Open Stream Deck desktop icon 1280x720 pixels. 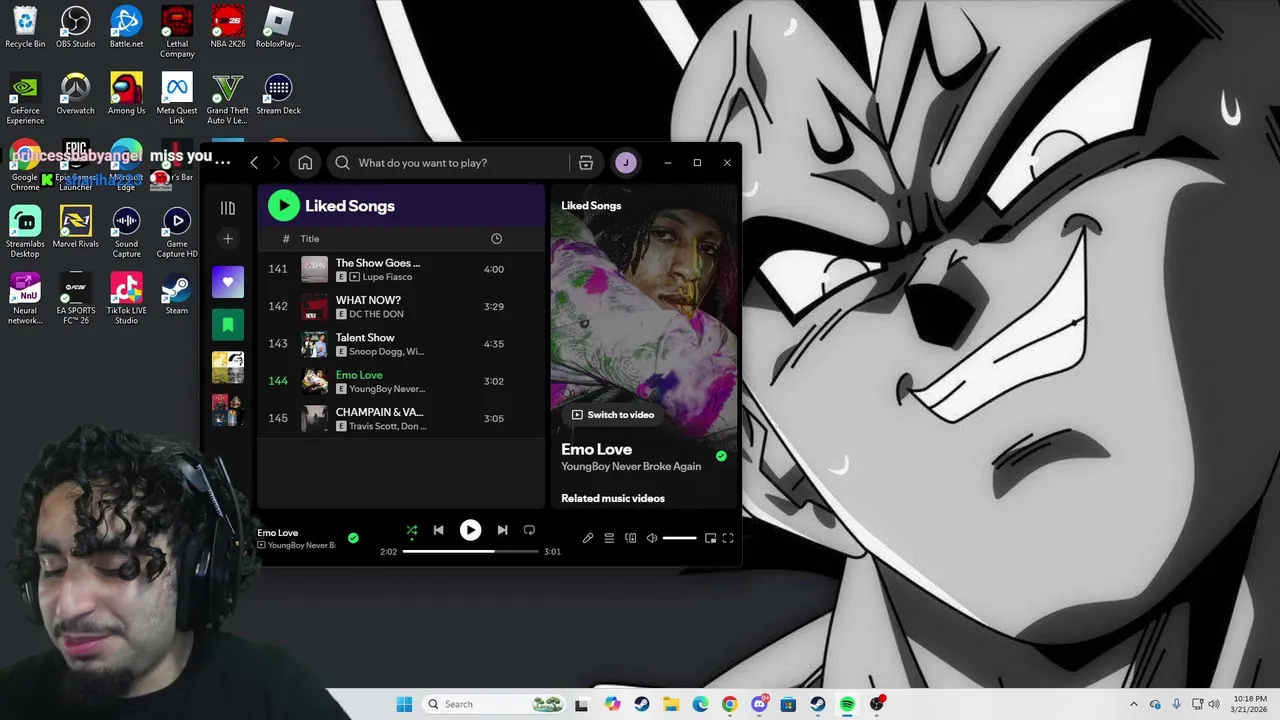(x=278, y=94)
